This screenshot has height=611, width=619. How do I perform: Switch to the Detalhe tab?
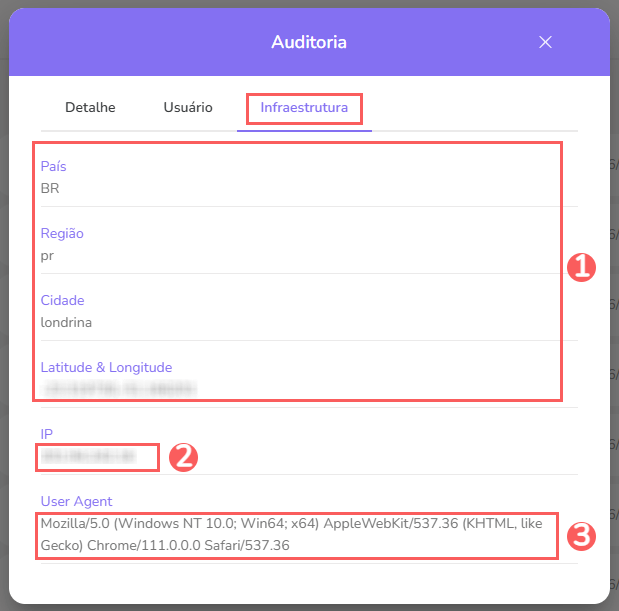point(90,107)
